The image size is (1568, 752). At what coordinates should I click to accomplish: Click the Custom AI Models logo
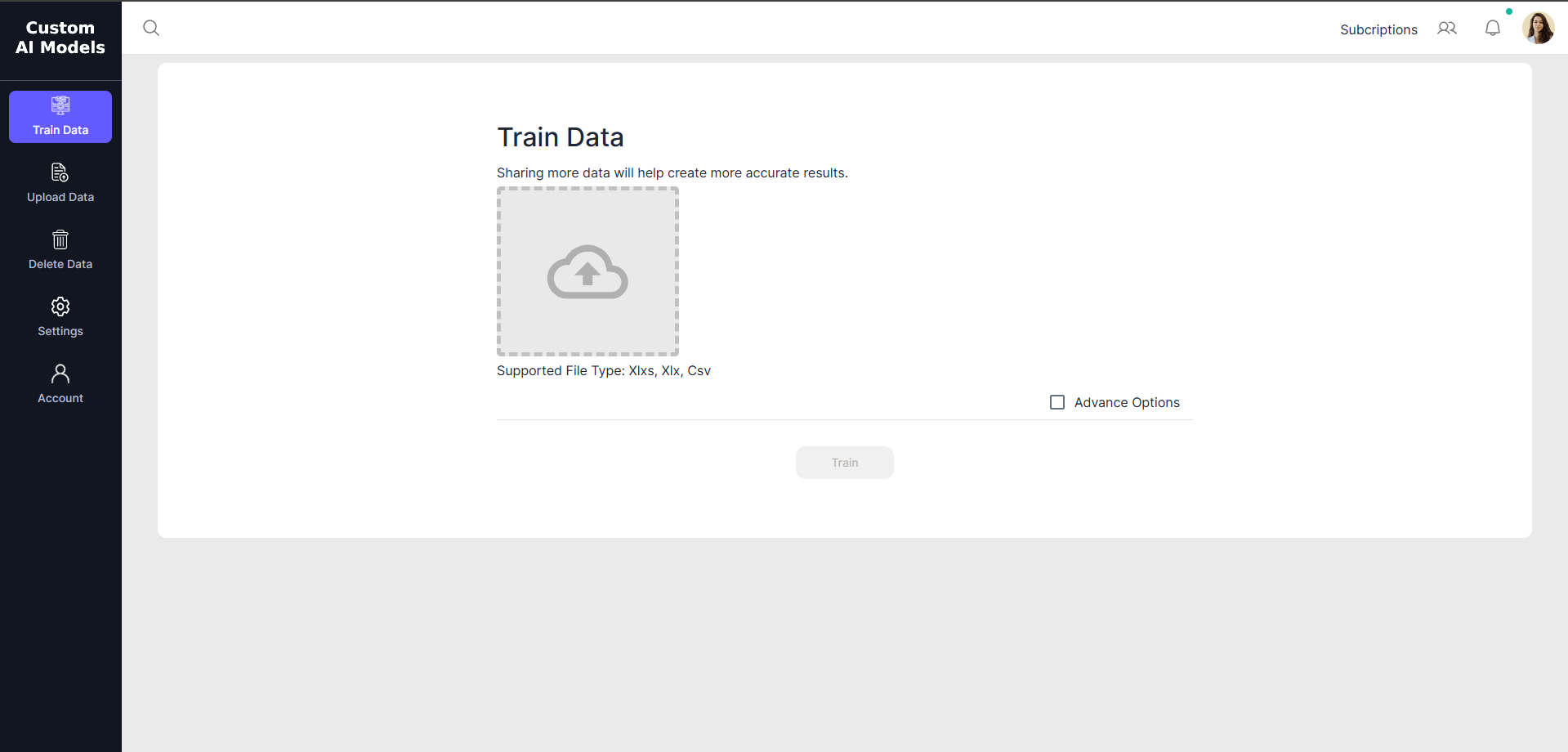(60, 38)
